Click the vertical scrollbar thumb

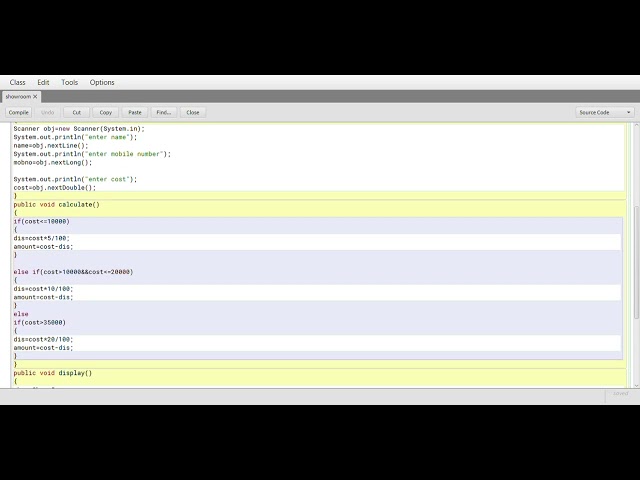(x=636, y=263)
